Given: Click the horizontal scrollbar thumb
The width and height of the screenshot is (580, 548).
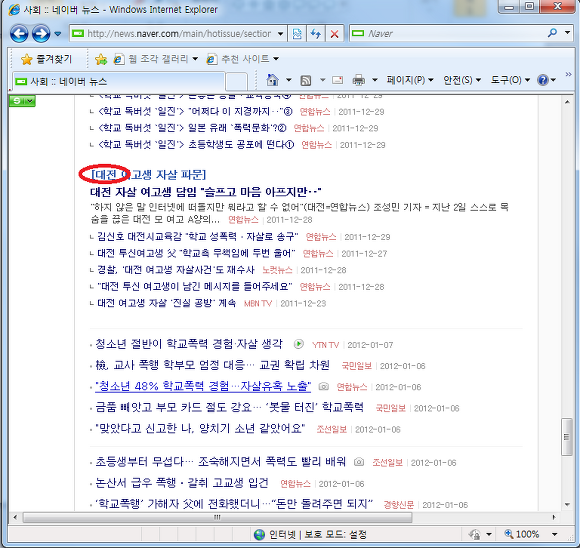Looking at the screenshot, I should point(218,517).
